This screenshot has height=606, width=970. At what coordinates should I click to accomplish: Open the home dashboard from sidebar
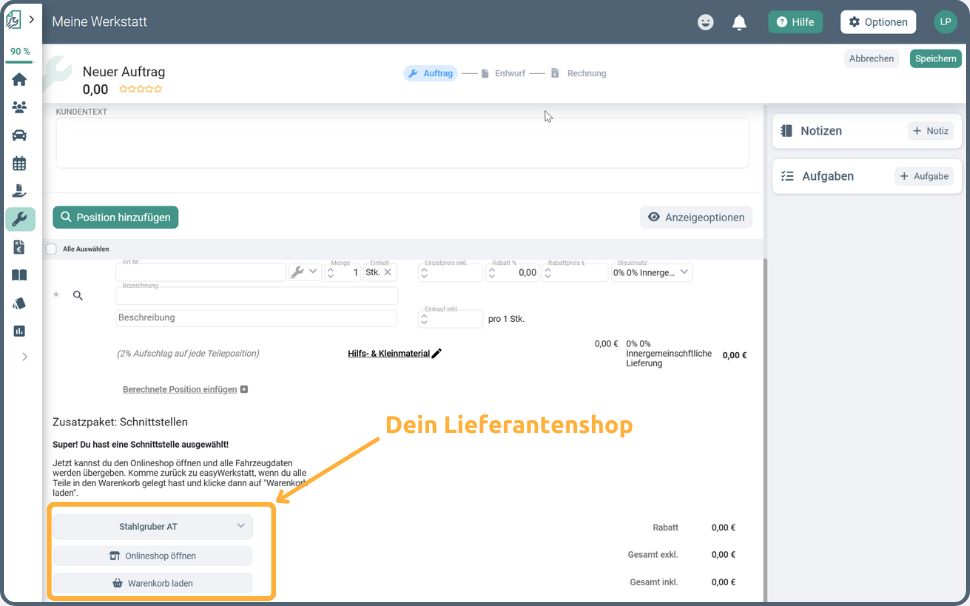[19, 80]
